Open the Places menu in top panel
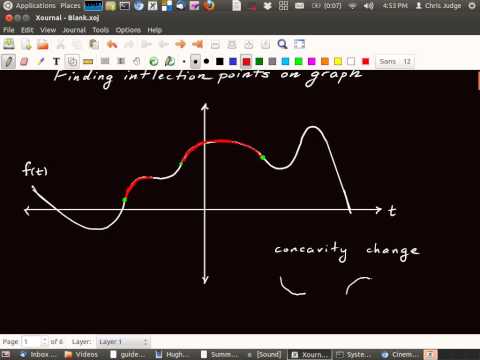The image size is (480, 360). tap(70, 6)
